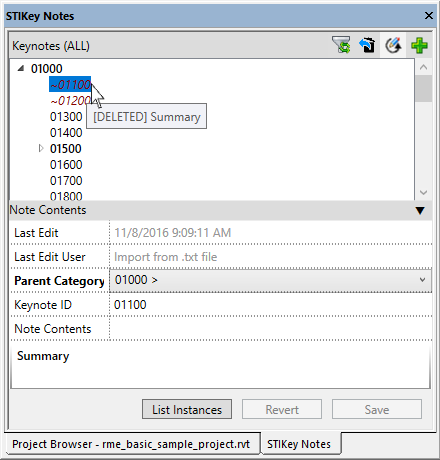Click the Save button
440x460 pixels.
pyautogui.click(x=377, y=409)
